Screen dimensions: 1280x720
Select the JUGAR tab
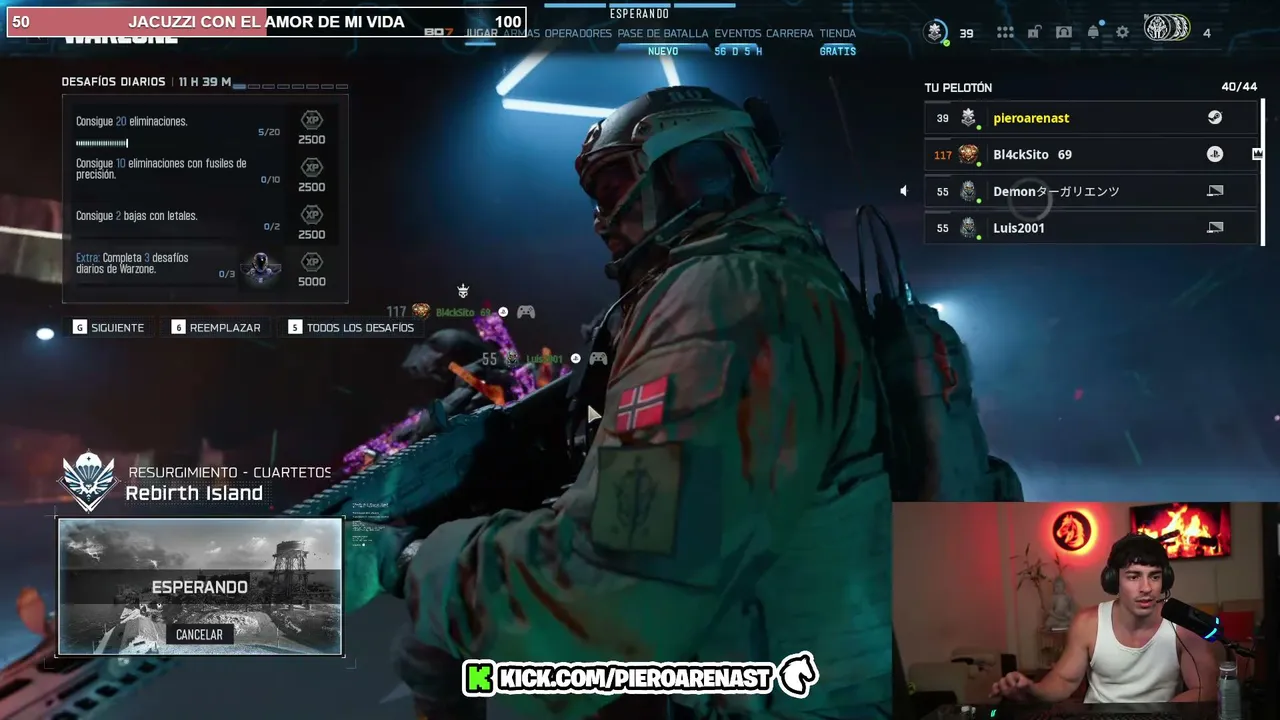tap(482, 33)
